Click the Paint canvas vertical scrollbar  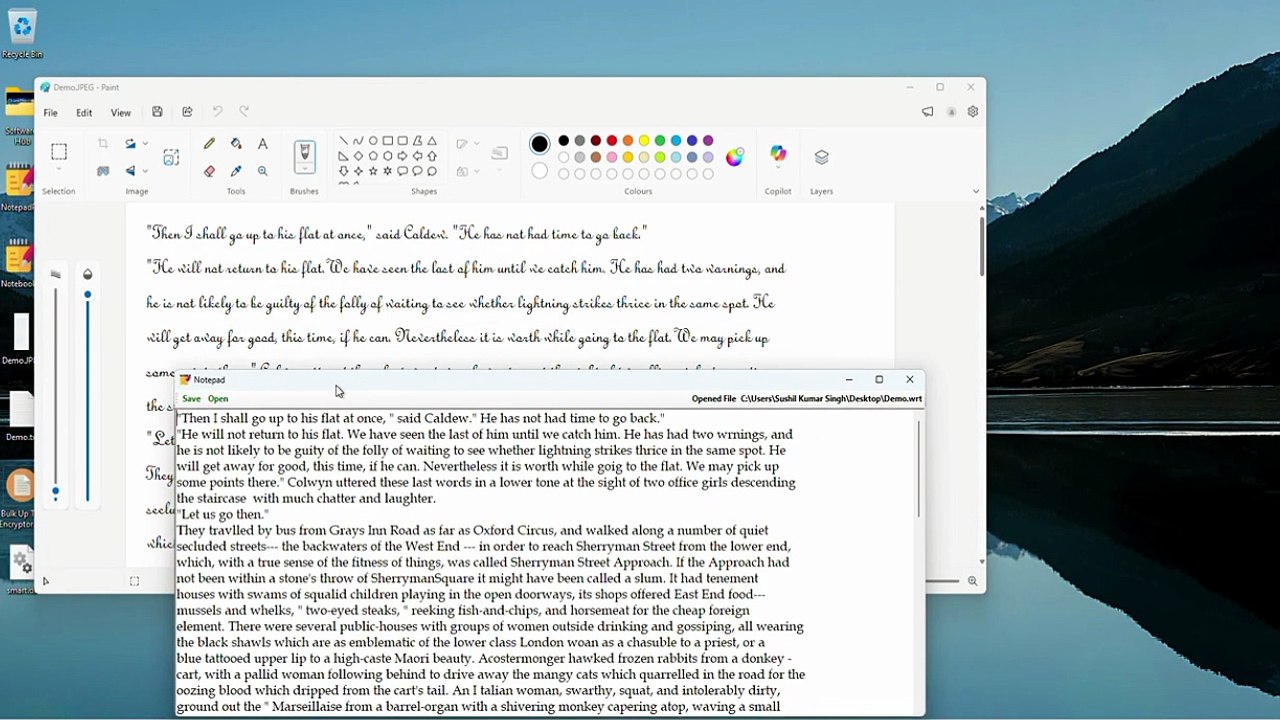(982, 245)
